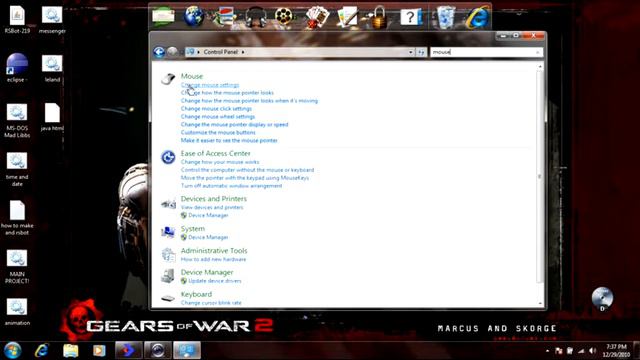
Task: Open the Devices and Printers heading
Action: (x=214, y=199)
